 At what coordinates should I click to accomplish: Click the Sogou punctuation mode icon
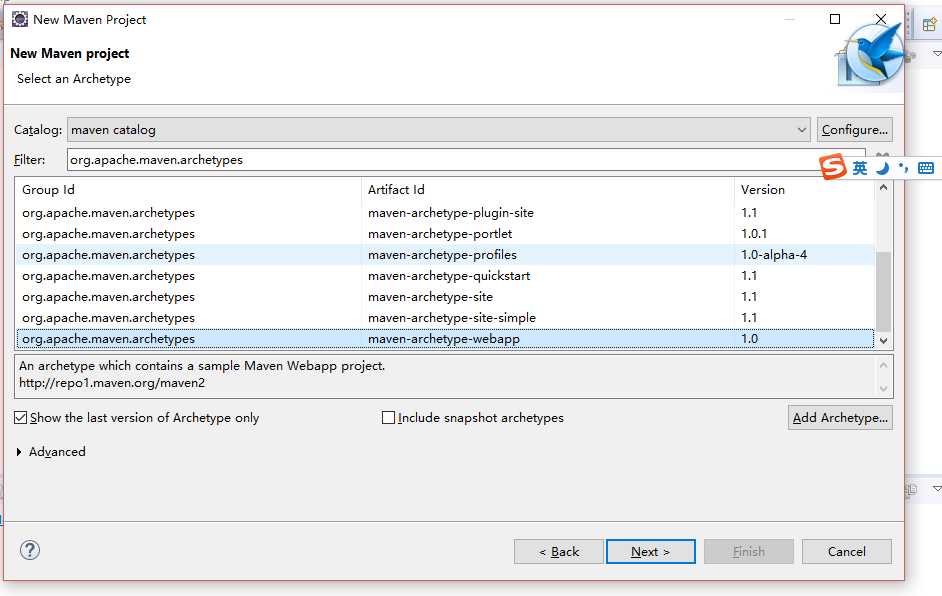pyautogui.click(x=904, y=168)
